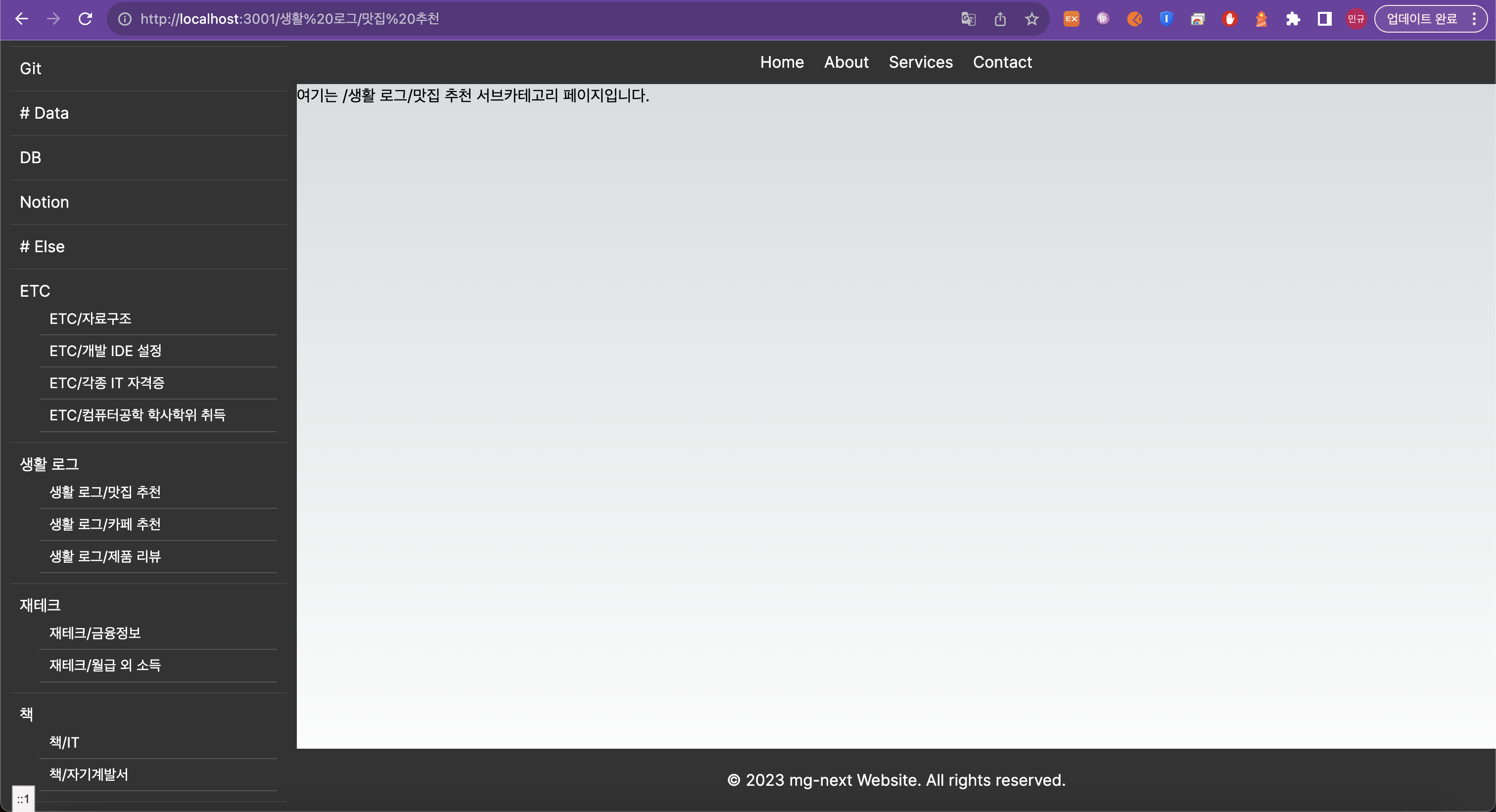Click the URL address field
Image resolution: width=1496 pixels, height=812 pixels.
point(523,19)
